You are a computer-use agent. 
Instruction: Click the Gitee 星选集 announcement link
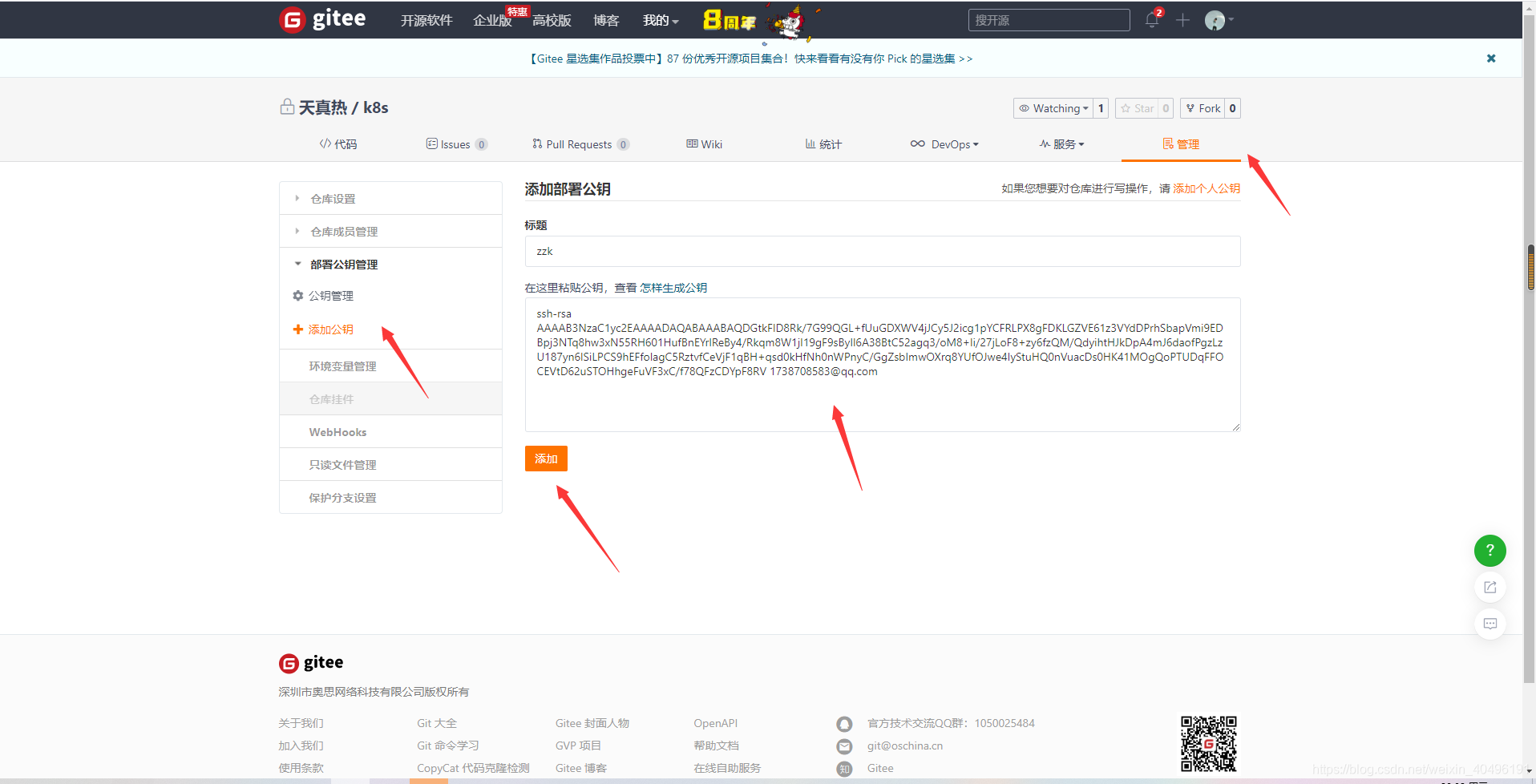(x=750, y=59)
